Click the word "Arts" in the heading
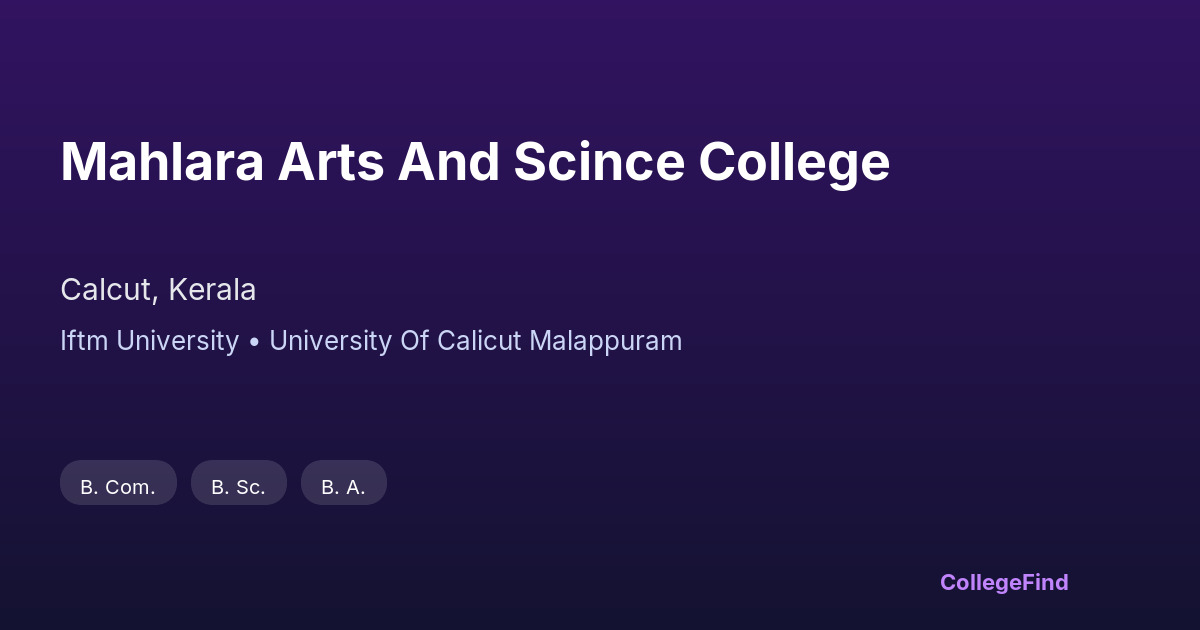This screenshot has width=1200, height=630. [x=330, y=162]
